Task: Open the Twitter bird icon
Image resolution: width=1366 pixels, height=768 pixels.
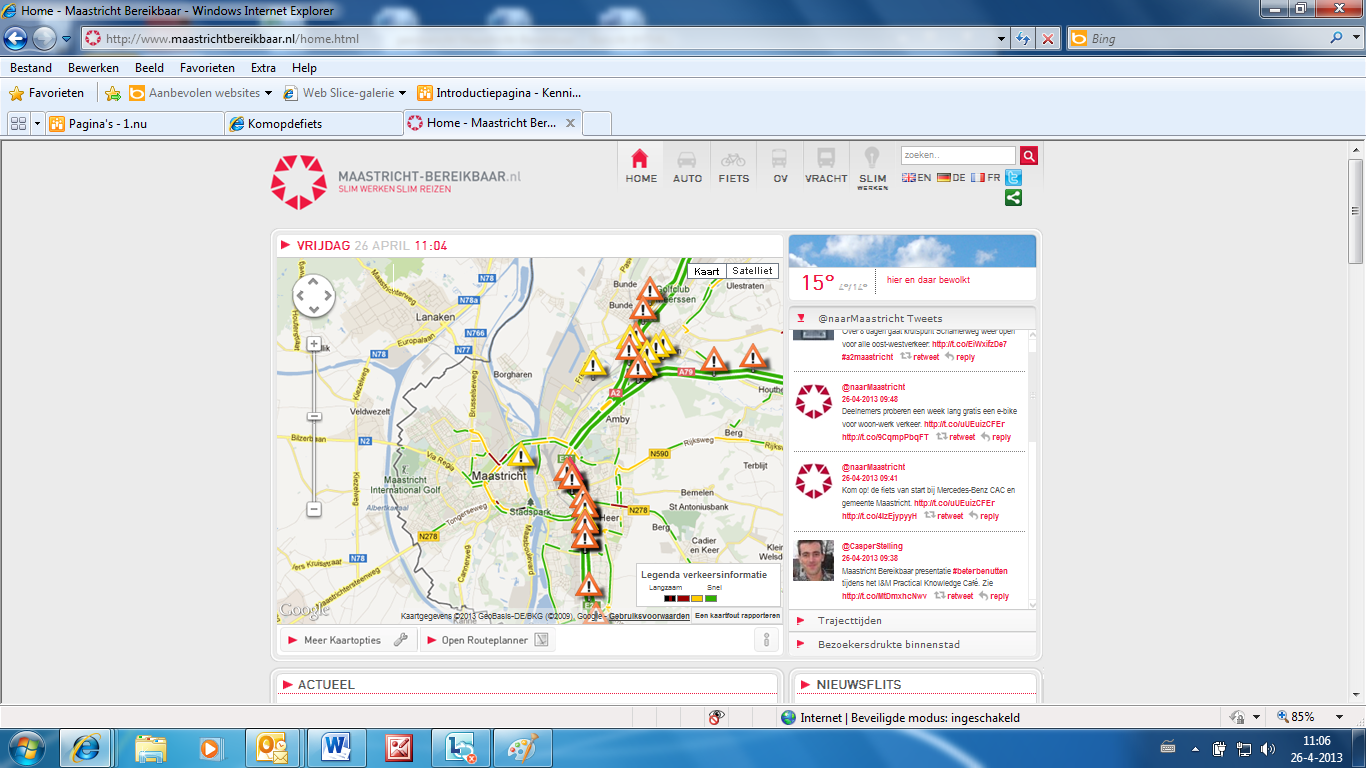Action: pyautogui.click(x=1013, y=178)
